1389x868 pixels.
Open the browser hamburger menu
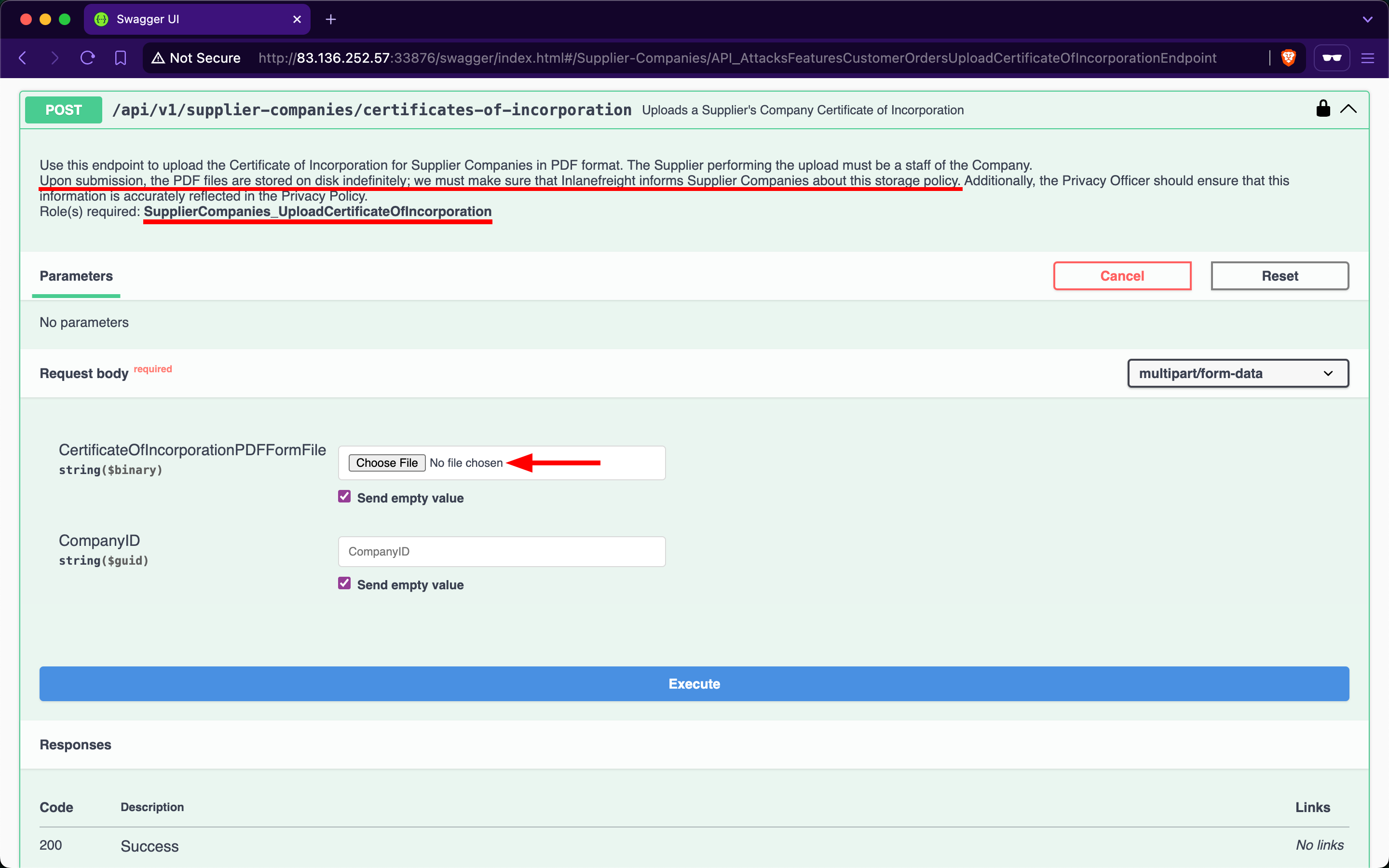1368,58
